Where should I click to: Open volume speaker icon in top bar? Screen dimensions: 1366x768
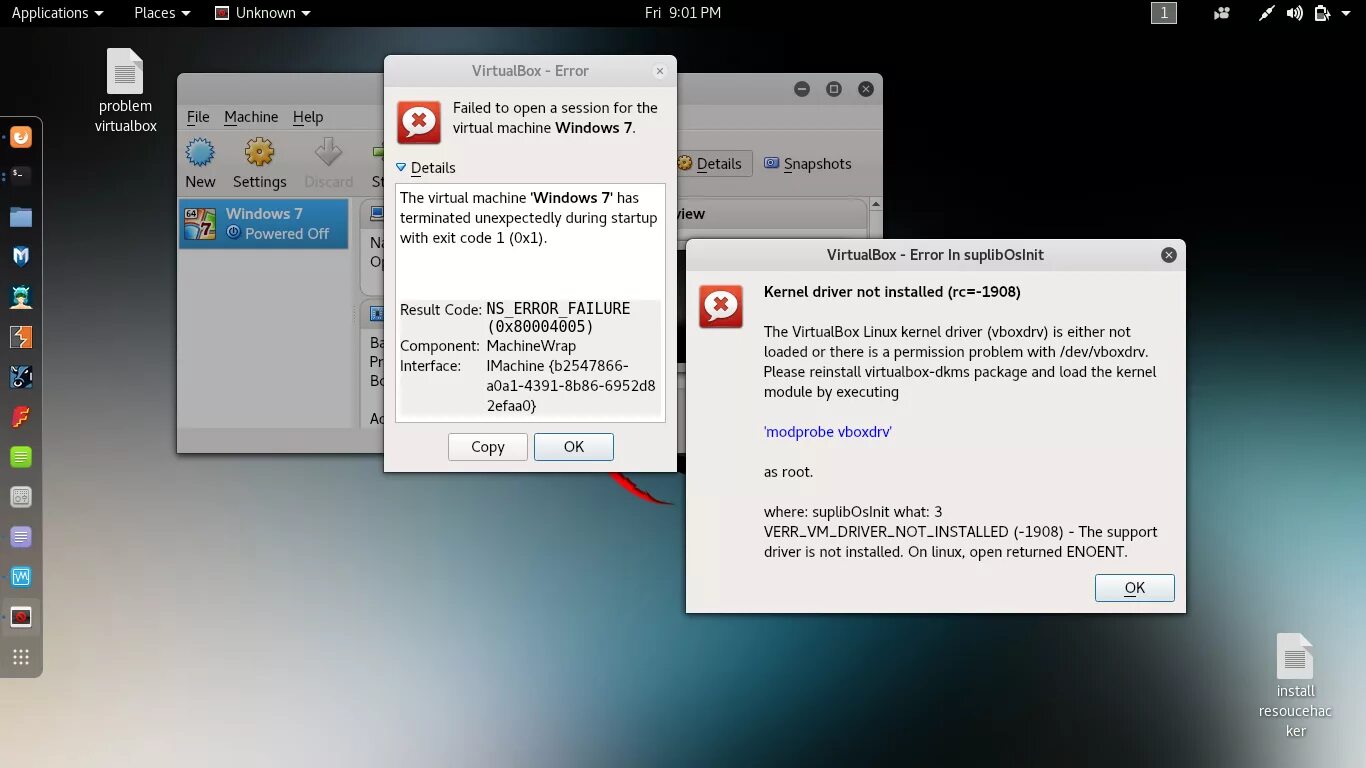point(1295,13)
